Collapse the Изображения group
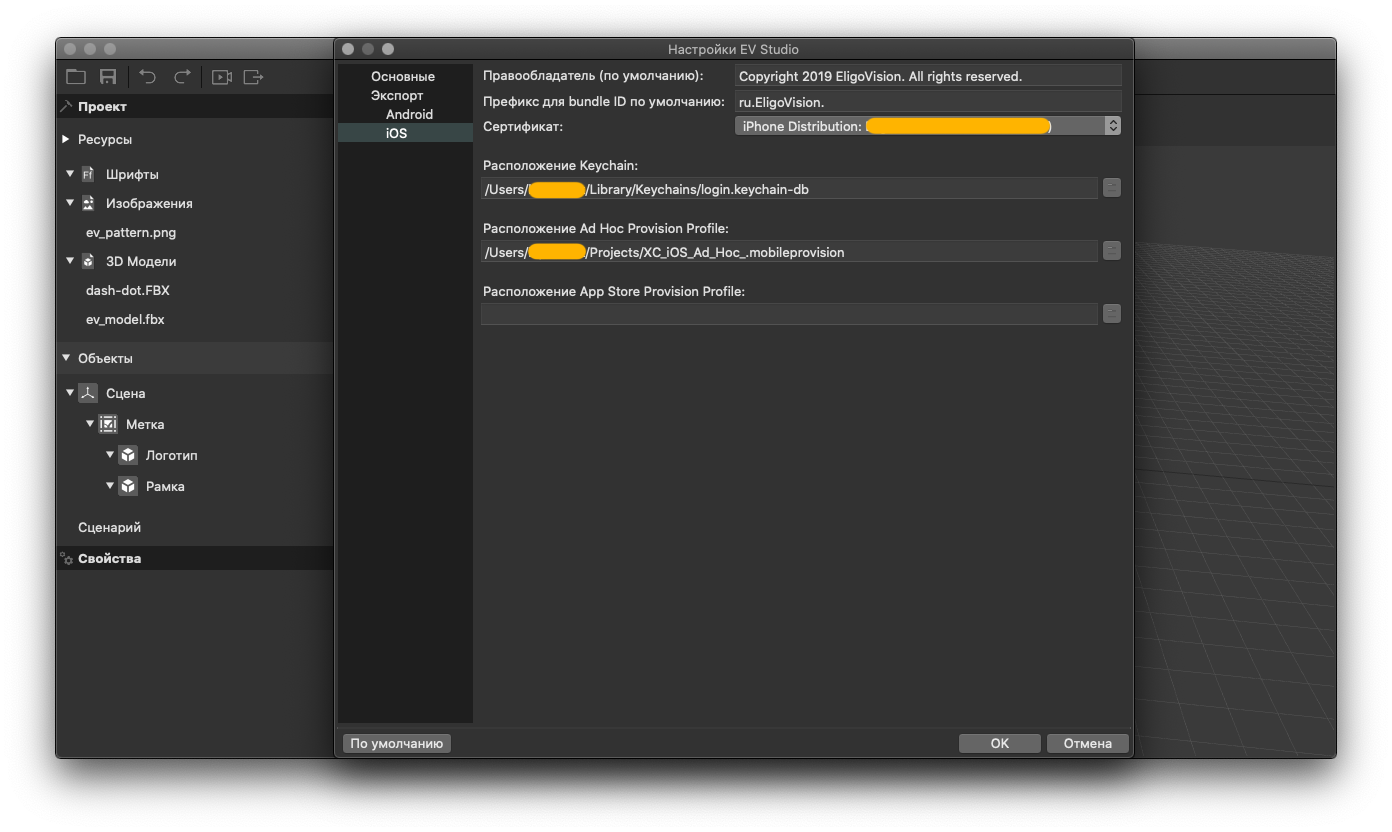This screenshot has width=1392, height=832. point(70,203)
